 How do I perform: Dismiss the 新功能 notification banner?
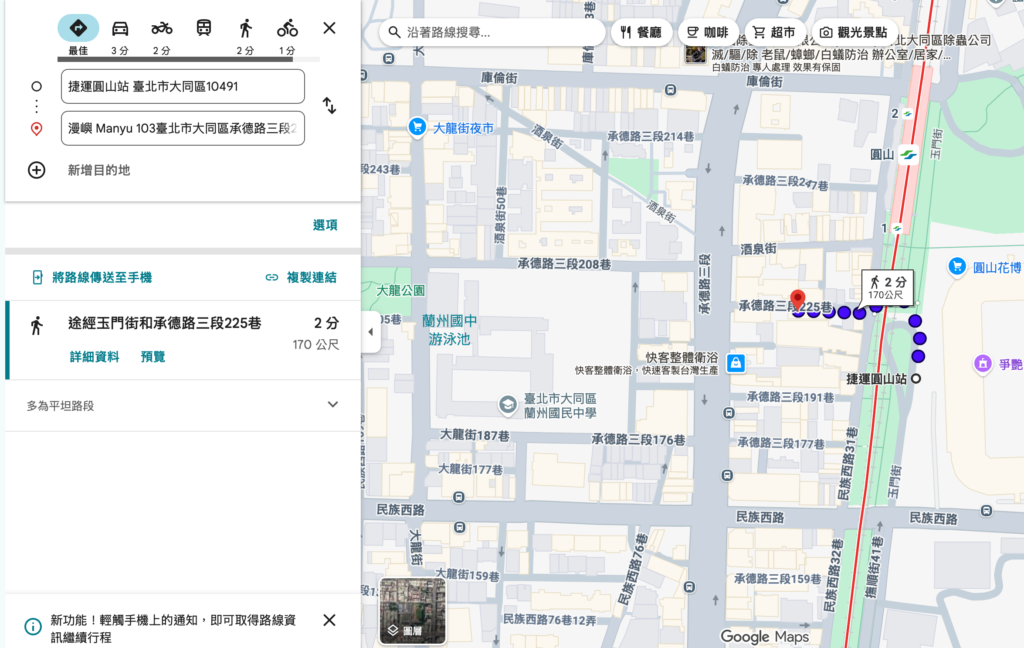tap(329, 620)
